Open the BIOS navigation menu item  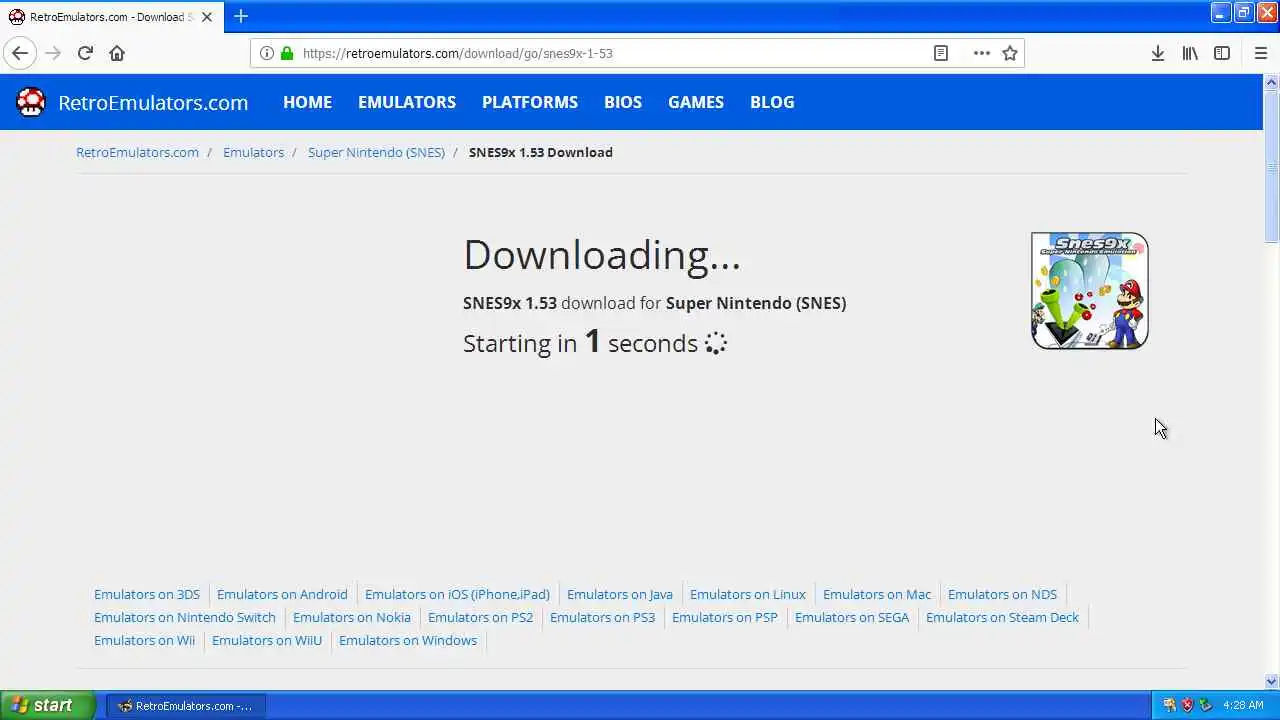click(623, 102)
